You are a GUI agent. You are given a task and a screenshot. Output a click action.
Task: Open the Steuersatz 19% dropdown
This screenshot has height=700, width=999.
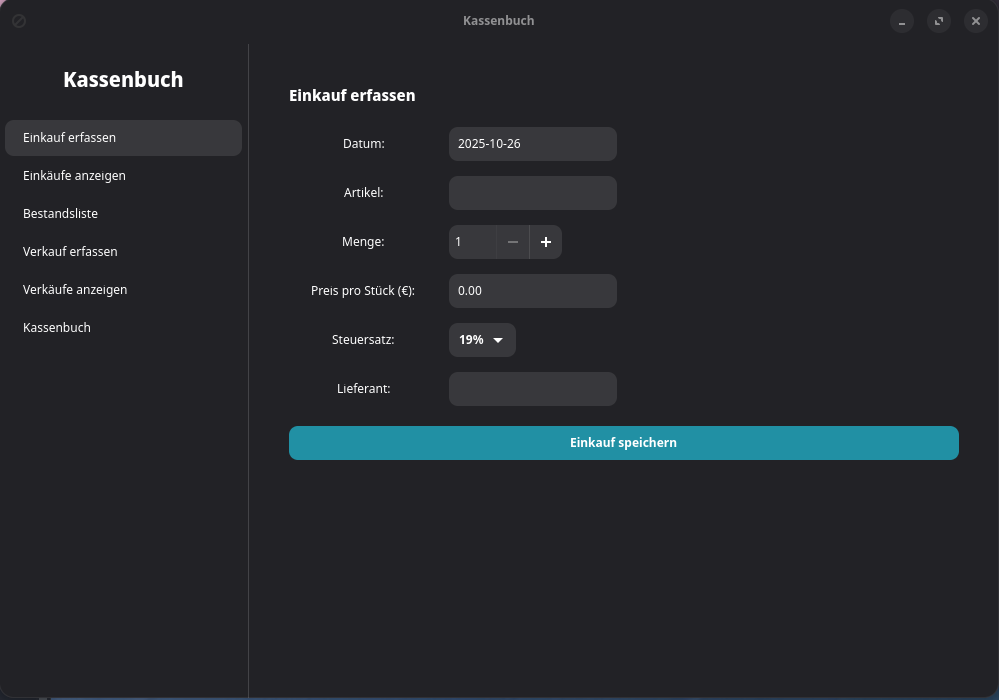(x=482, y=340)
